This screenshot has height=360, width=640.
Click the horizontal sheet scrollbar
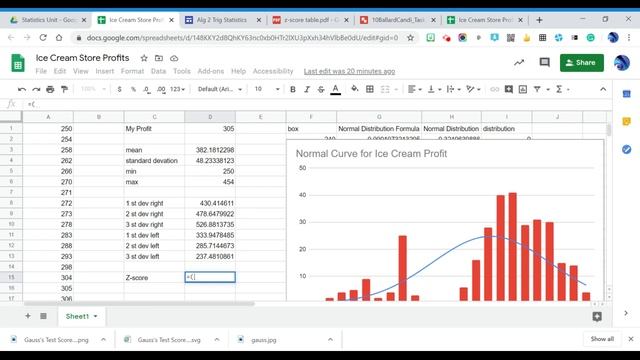click(x=139, y=304)
